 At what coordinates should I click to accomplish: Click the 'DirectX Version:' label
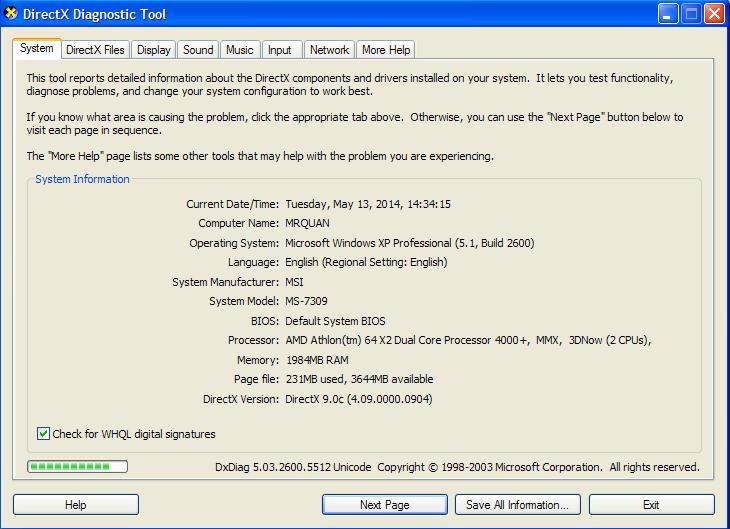pos(241,399)
